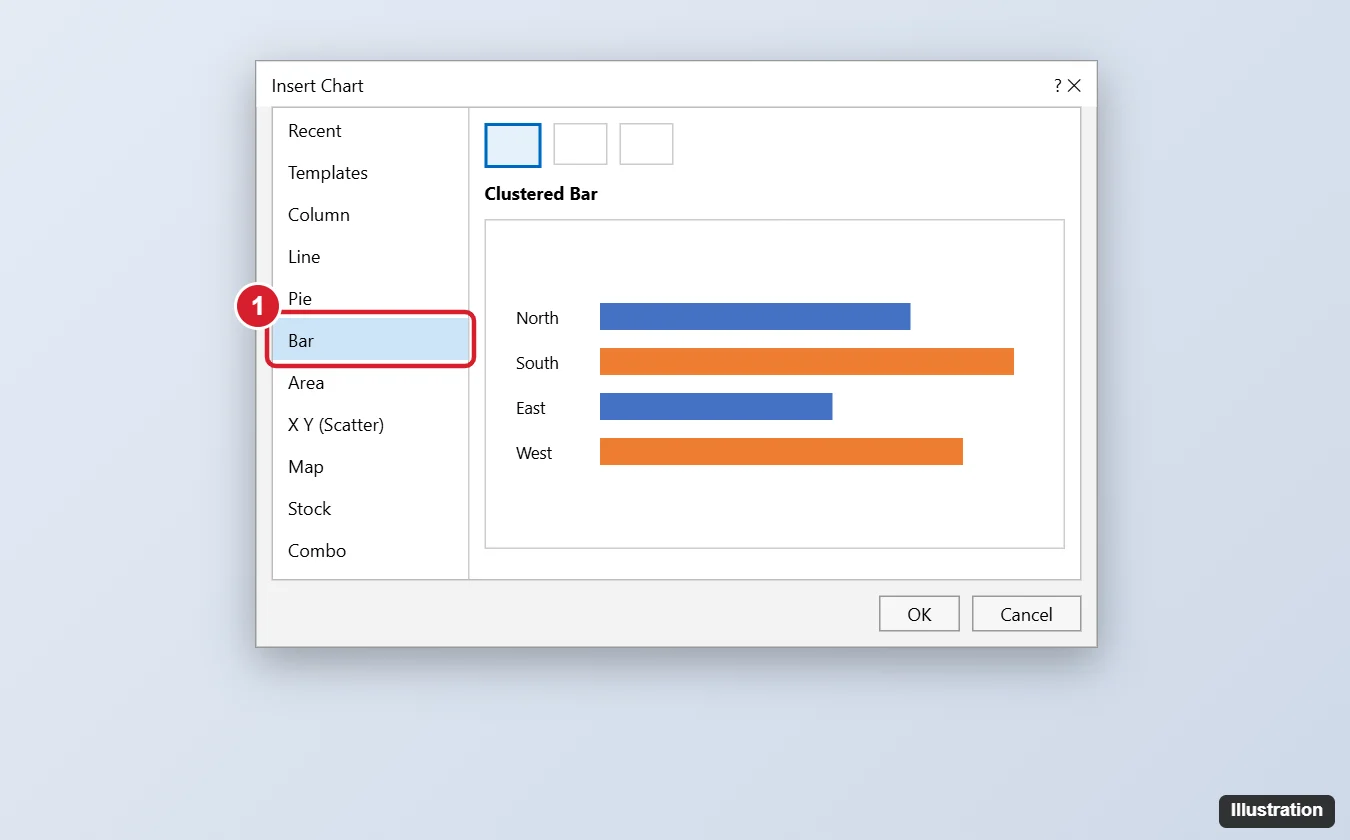Viewport: 1350px width, 840px height.
Task: Confirm with the OK button
Action: 919,614
